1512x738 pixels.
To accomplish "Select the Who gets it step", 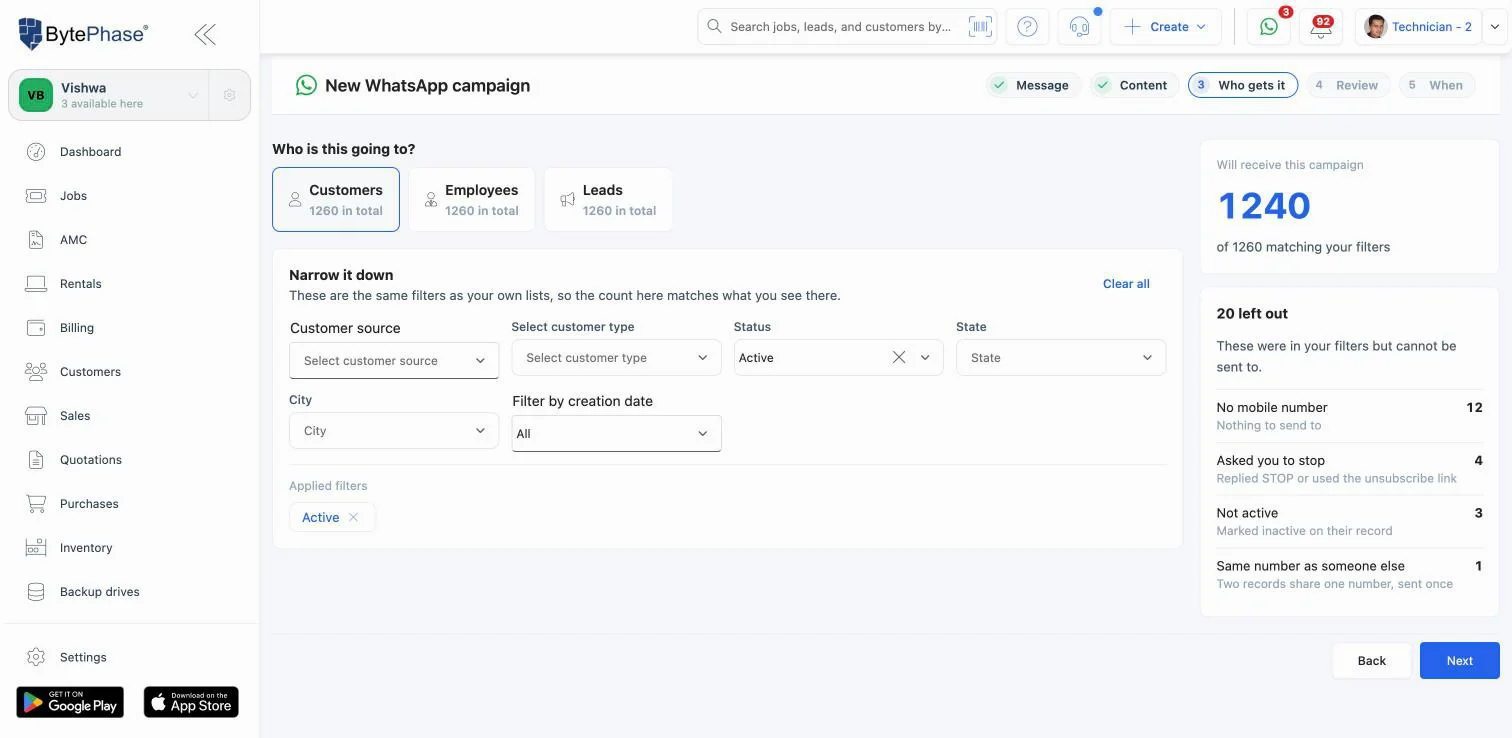I will (x=1243, y=85).
